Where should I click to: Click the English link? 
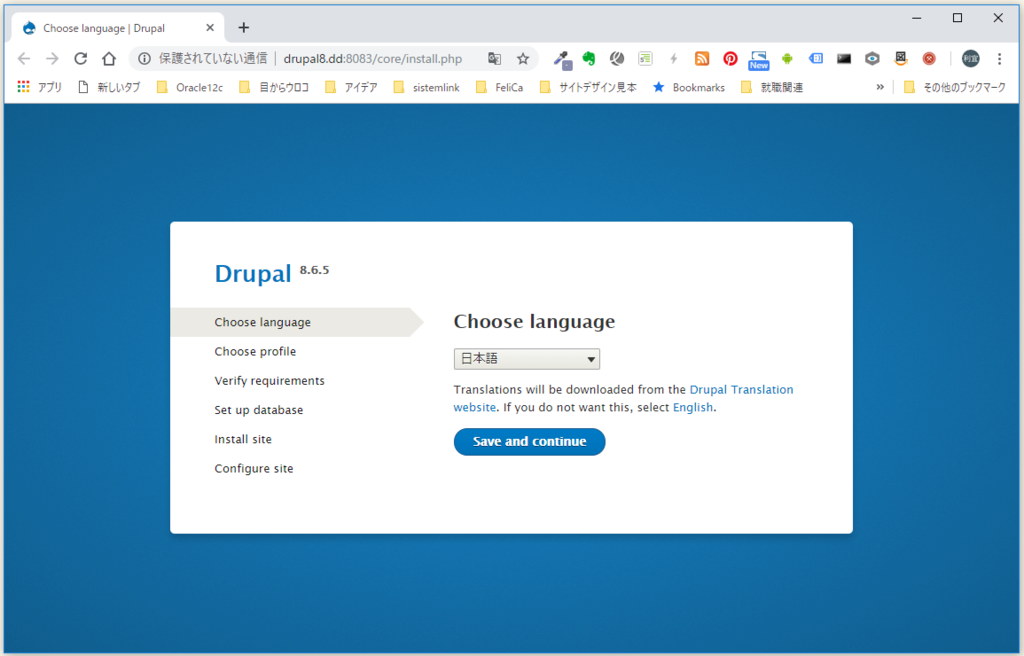[693, 407]
